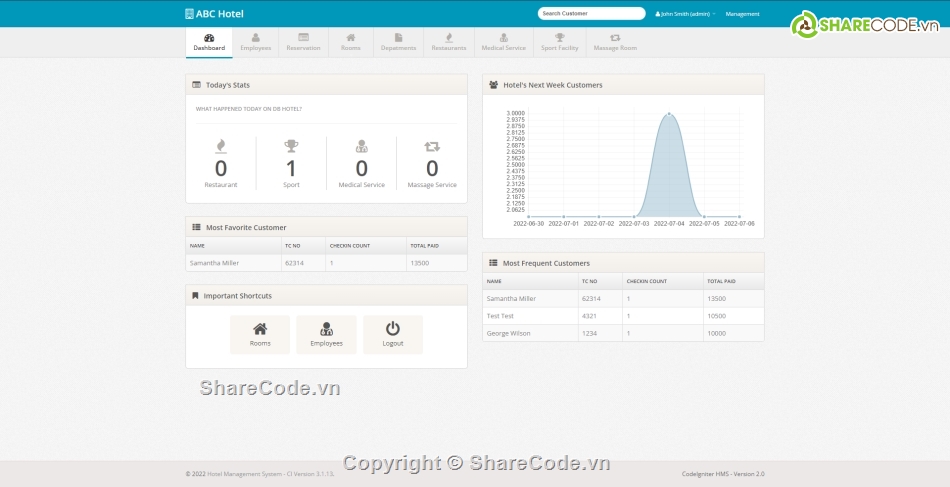Click the Samantha Miller row in Most Favorite Customer
Viewport: 950px width, 487px height.
pyautogui.click(x=327, y=263)
